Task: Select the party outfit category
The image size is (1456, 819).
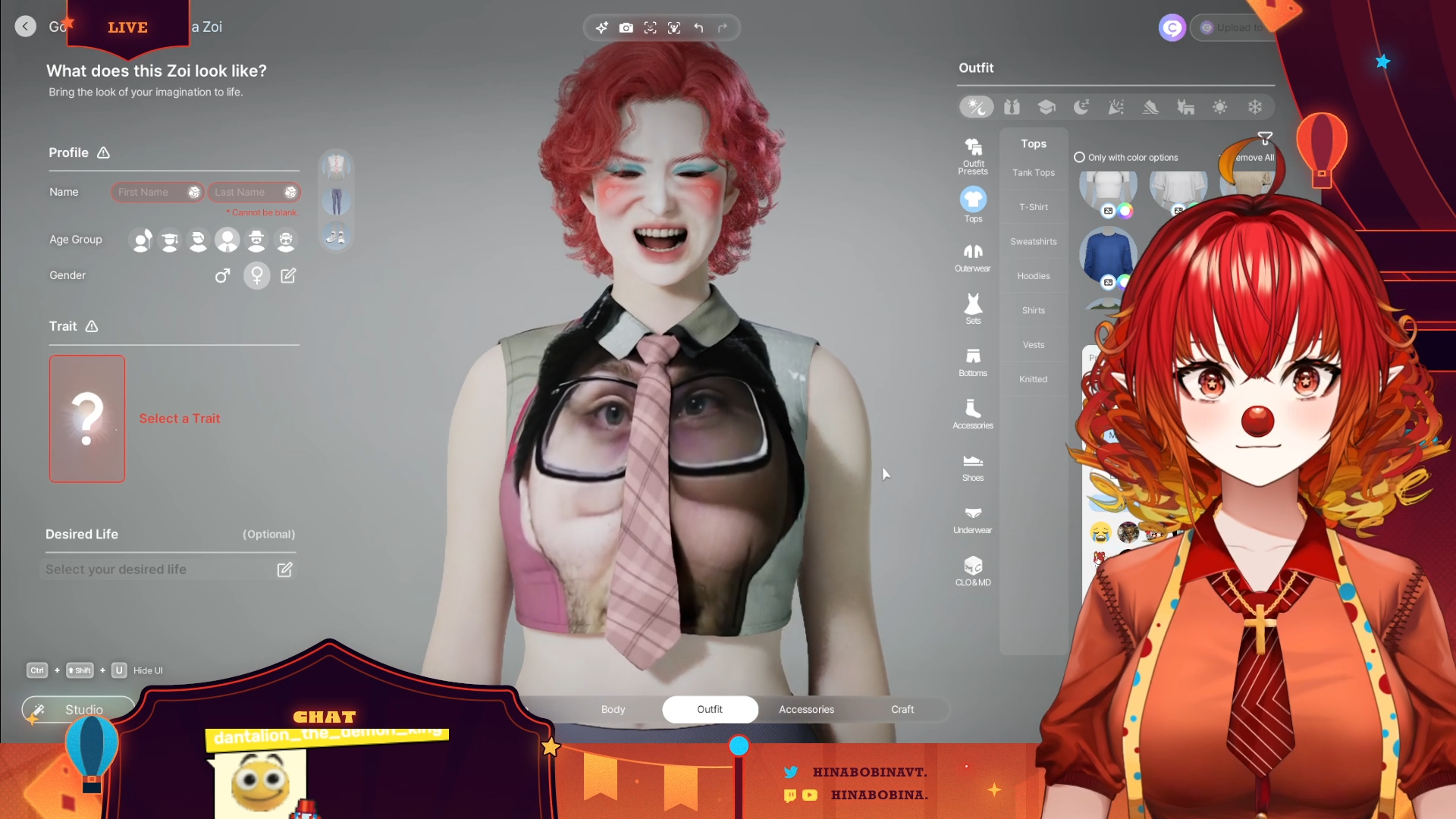Action: (1116, 107)
